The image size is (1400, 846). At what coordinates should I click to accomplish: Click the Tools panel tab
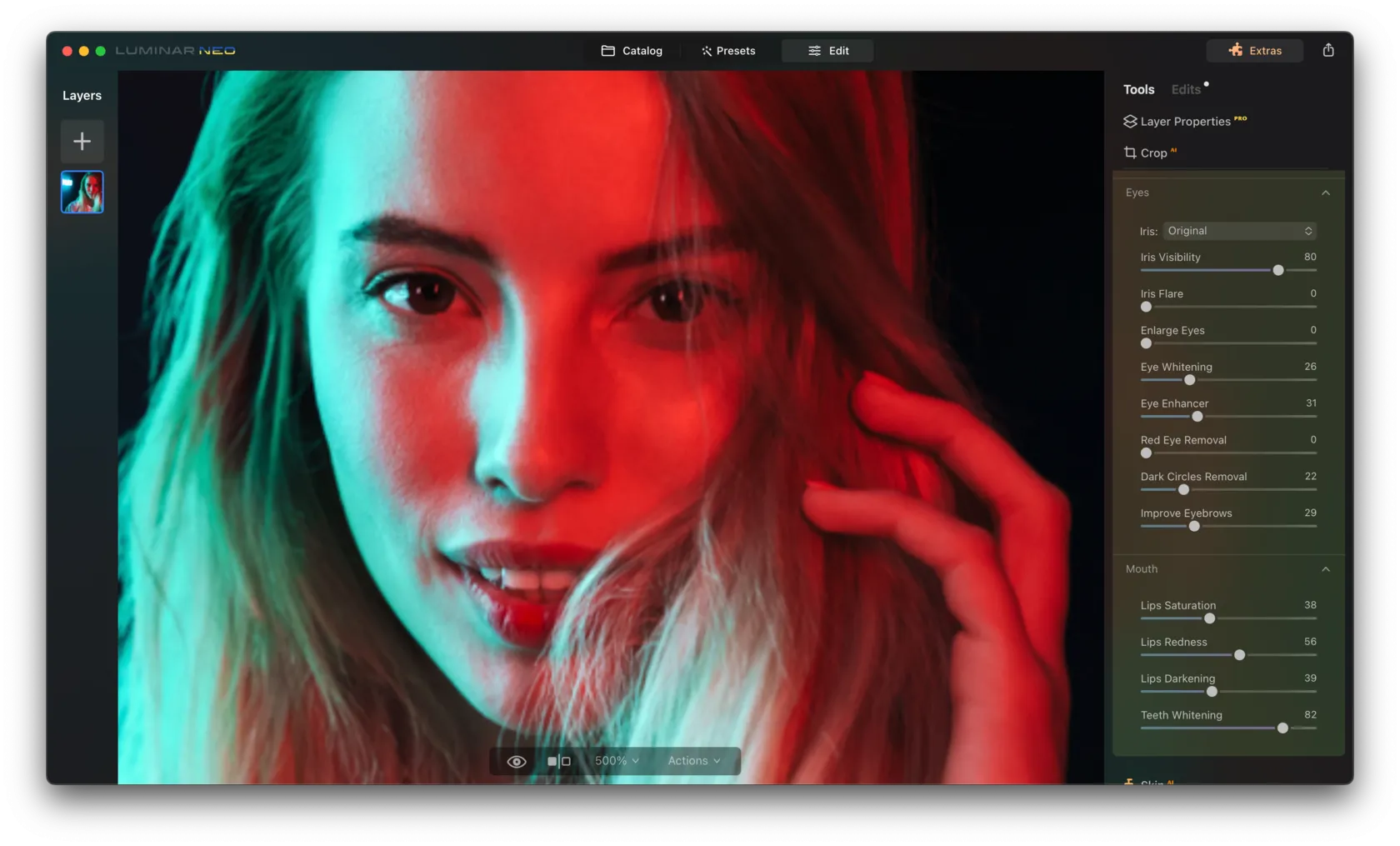[1138, 89]
